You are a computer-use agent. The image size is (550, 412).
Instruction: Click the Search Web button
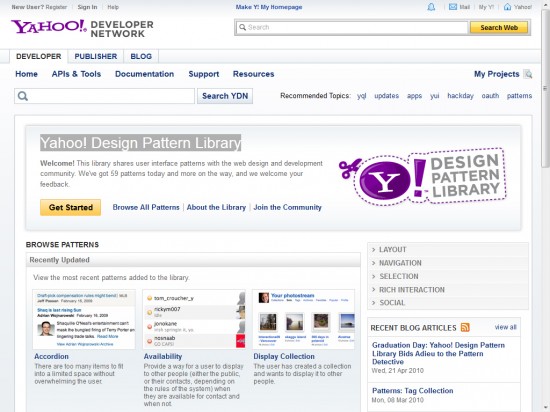(499, 27)
